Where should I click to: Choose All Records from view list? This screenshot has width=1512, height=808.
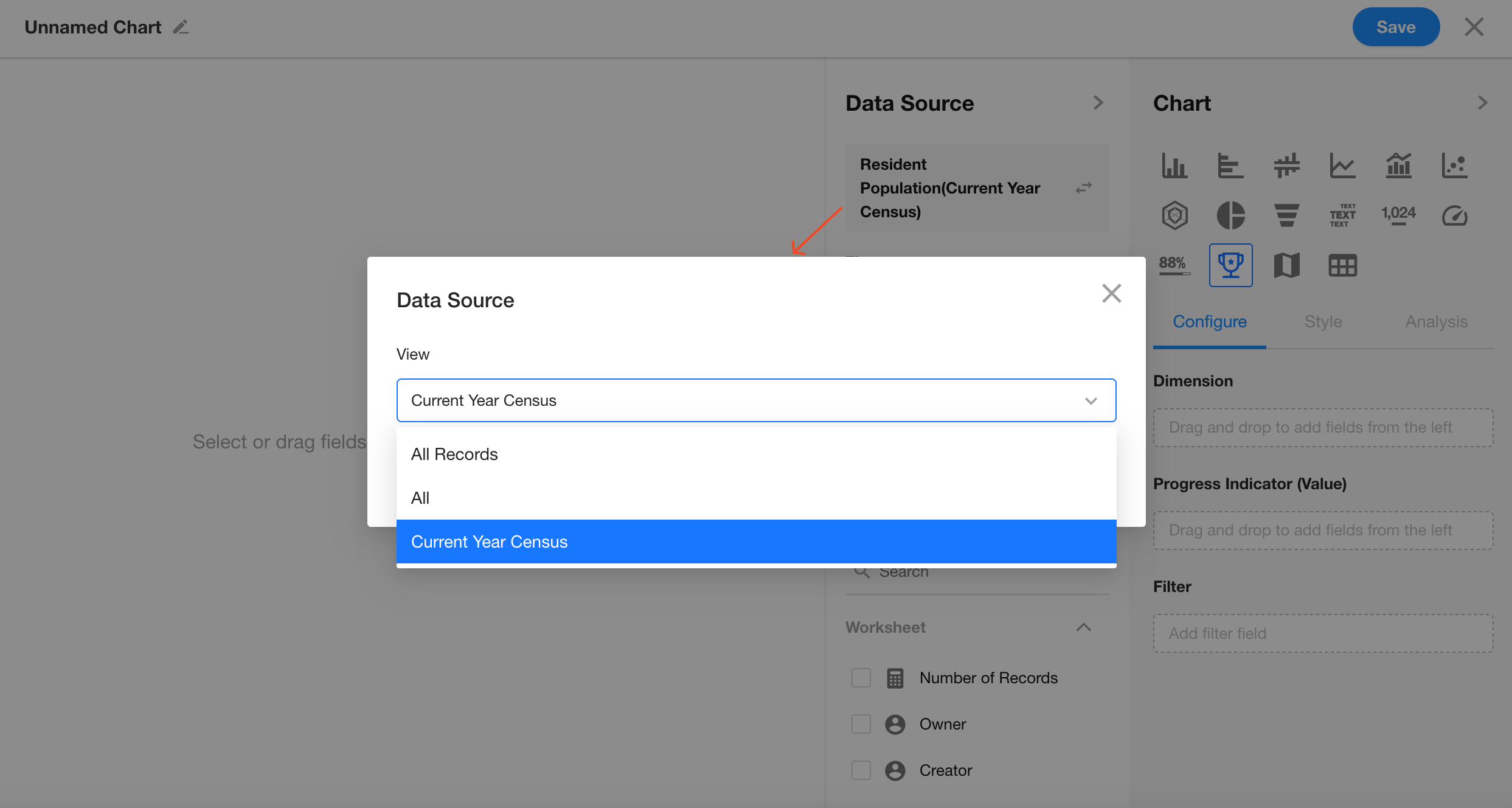(454, 454)
